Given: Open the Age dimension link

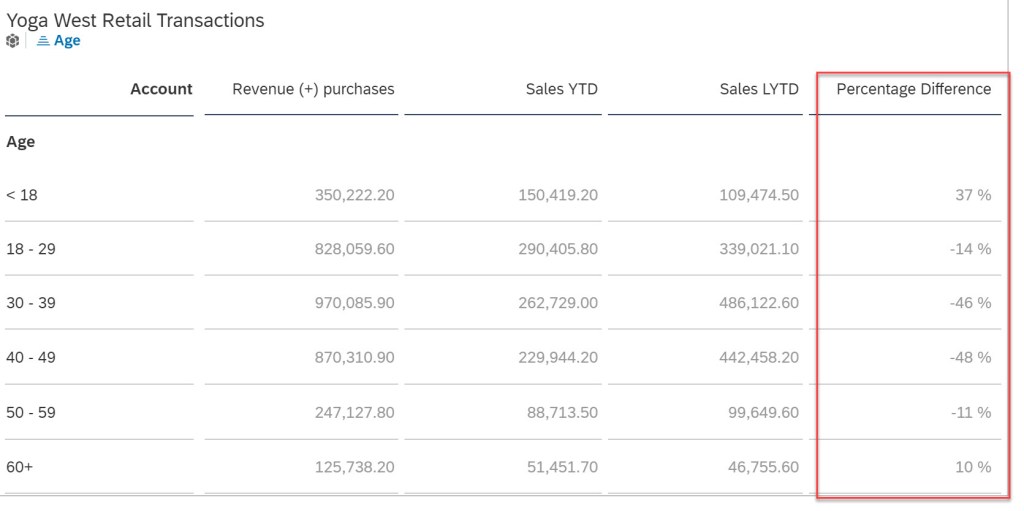Looking at the screenshot, I should [x=67, y=41].
